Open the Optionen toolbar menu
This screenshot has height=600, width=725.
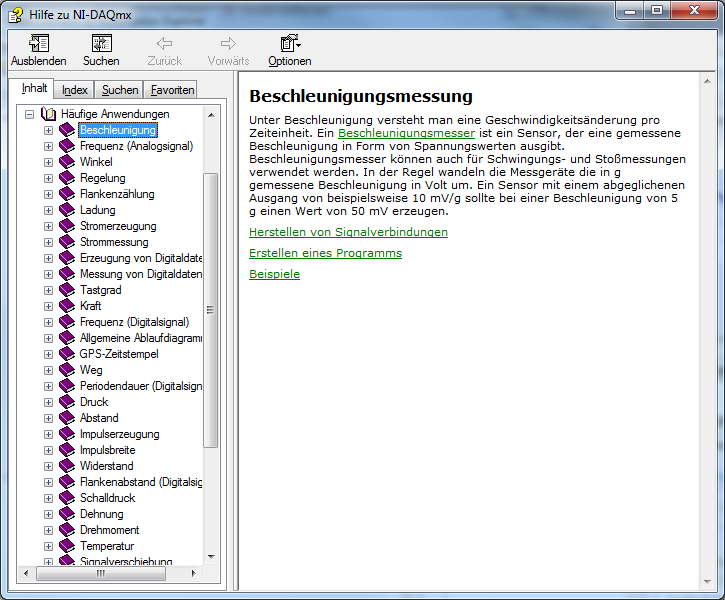point(290,44)
